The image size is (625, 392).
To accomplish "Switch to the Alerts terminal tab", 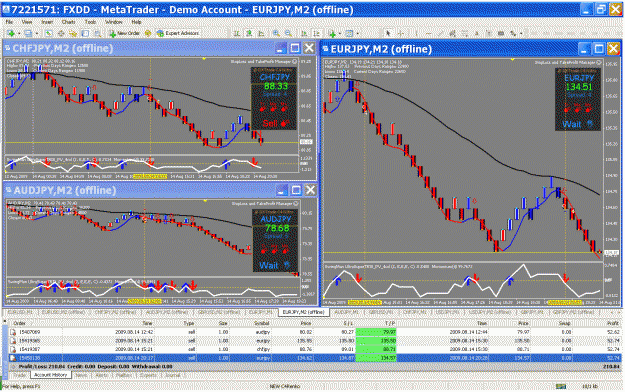I will click(x=102, y=375).
